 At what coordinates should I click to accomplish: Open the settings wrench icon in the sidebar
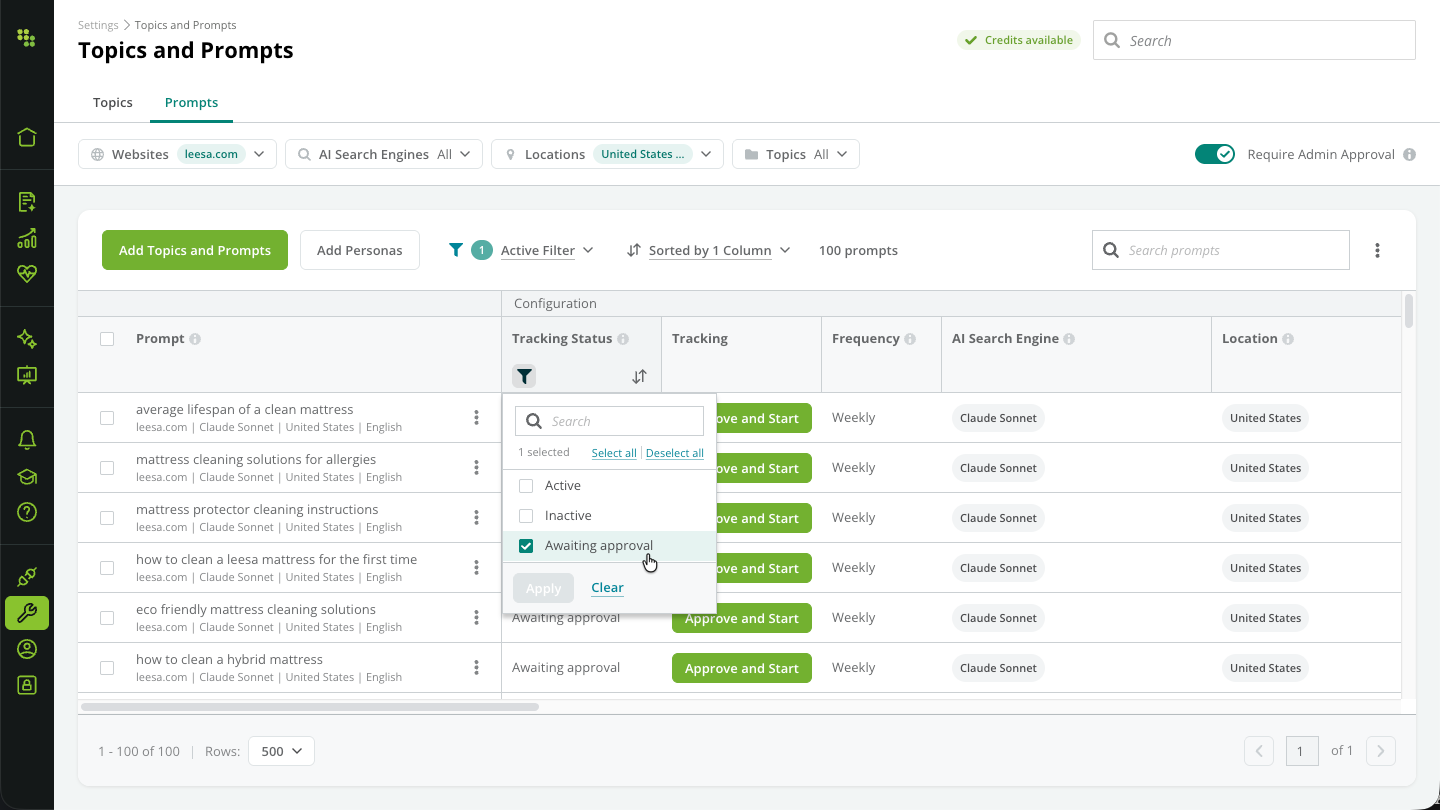27,613
